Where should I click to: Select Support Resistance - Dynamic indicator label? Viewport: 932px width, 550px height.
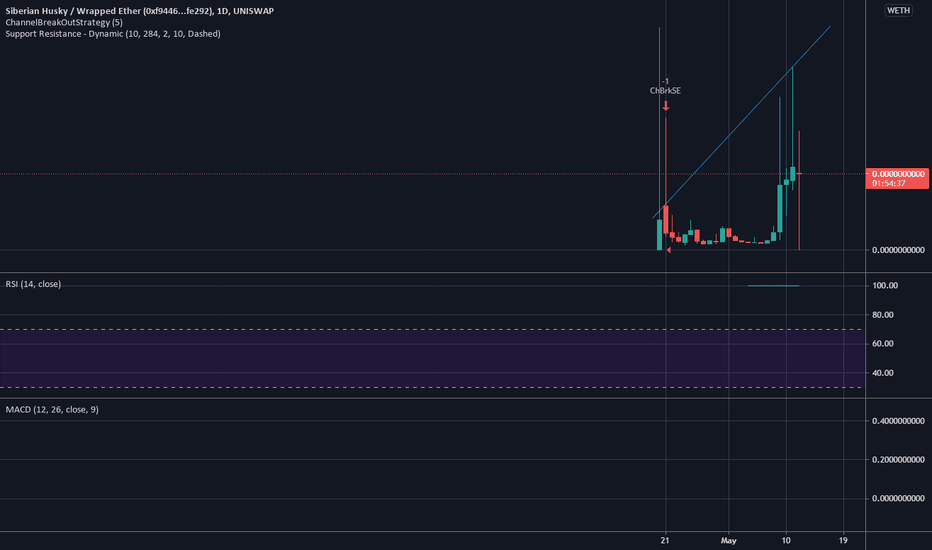click(113, 34)
